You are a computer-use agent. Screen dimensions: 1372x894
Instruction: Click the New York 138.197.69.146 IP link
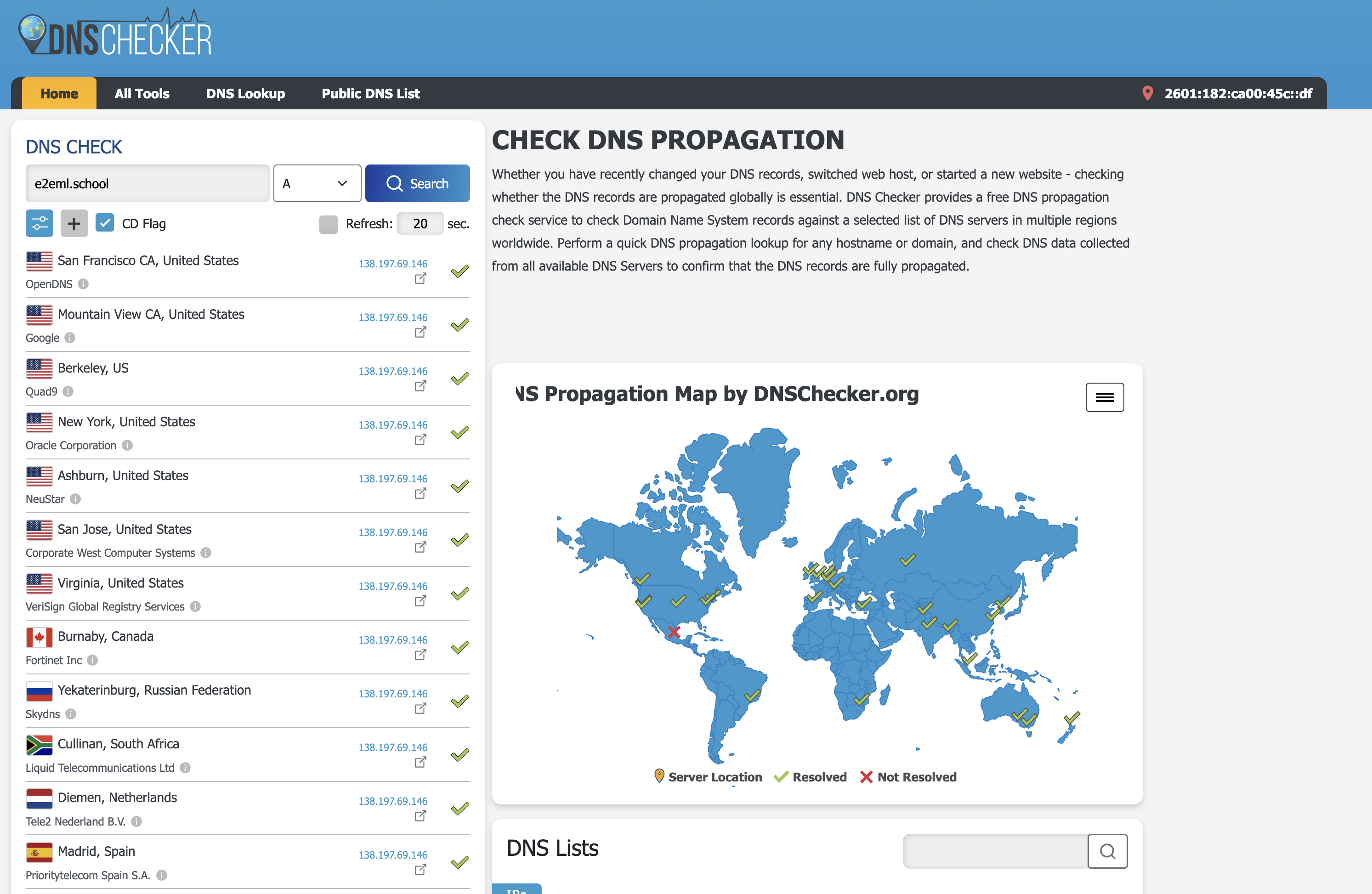coord(392,425)
